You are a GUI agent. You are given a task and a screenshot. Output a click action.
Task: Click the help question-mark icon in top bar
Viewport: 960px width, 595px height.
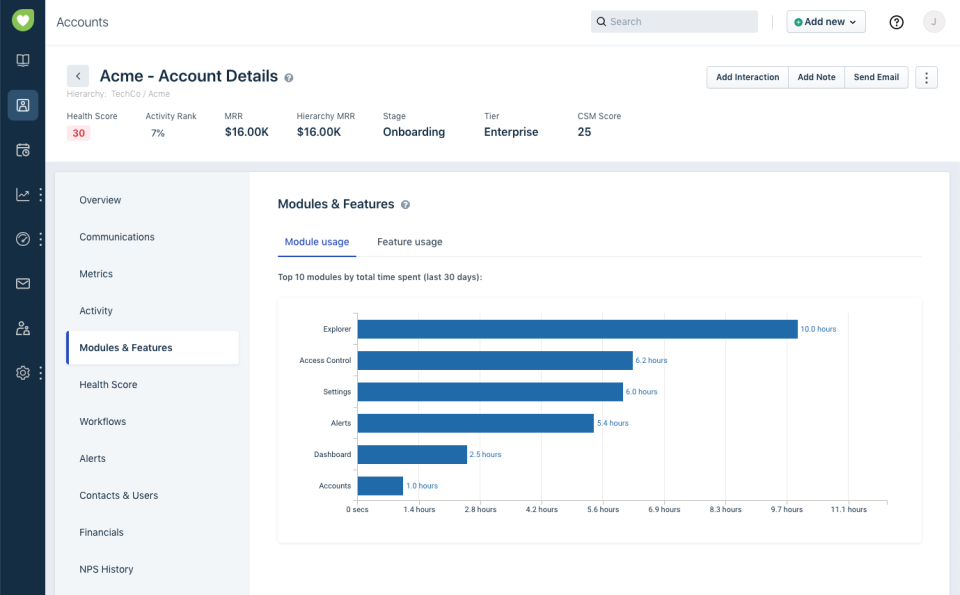(x=896, y=21)
